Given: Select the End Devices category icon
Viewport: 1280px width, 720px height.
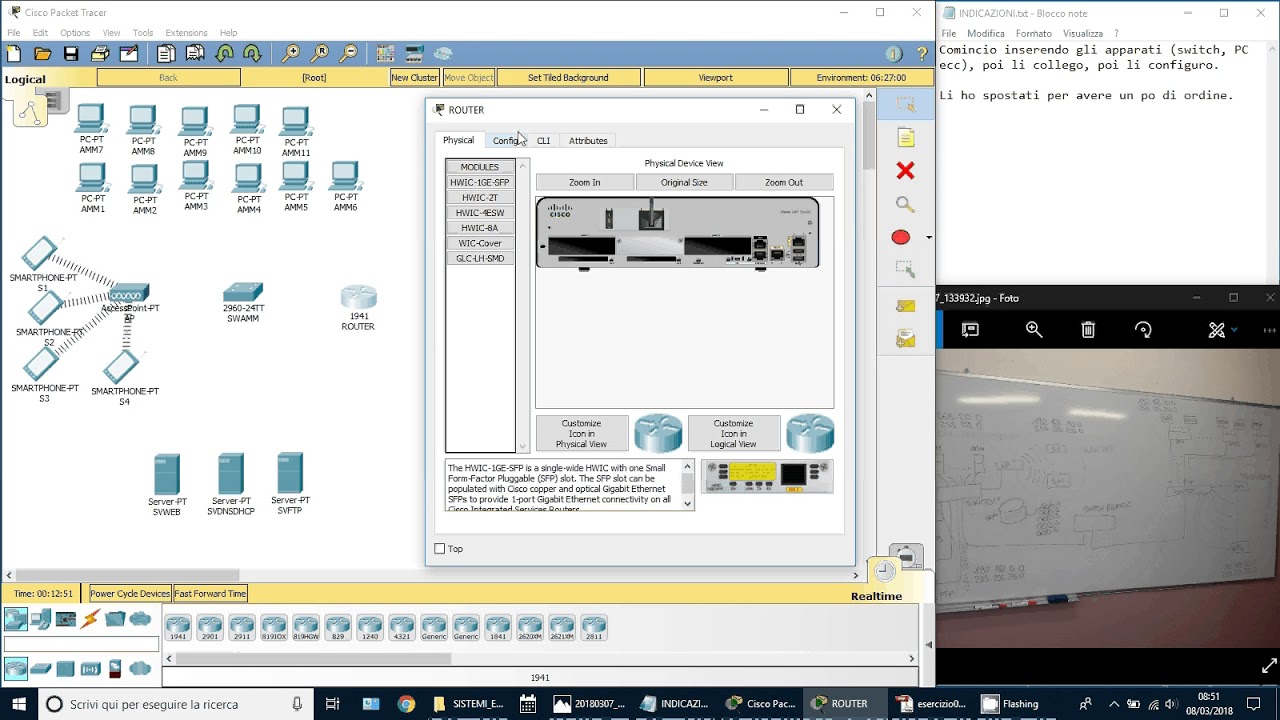Looking at the screenshot, I should tap(40, 619).
